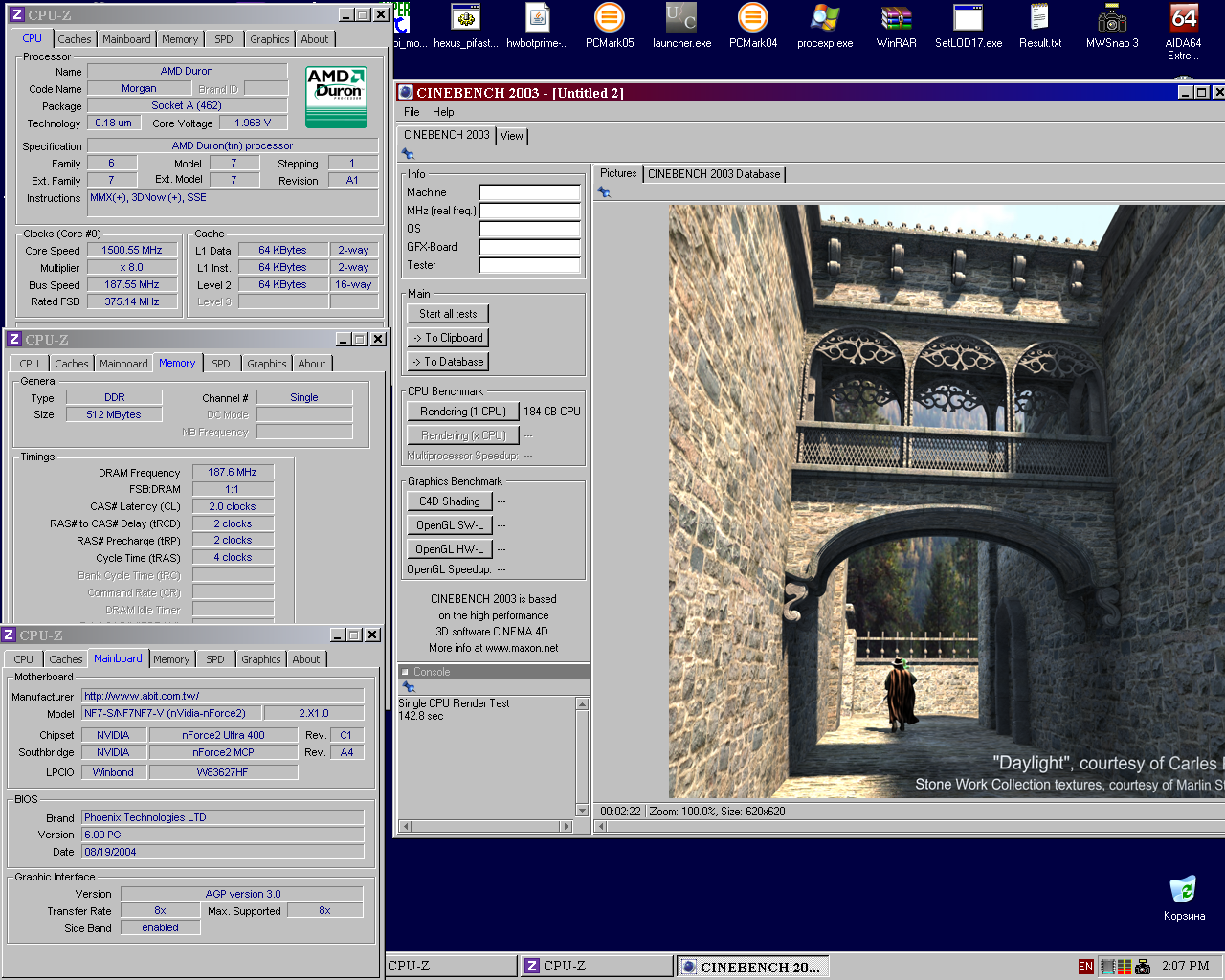
Task: Open SetLOD17.exe desktop icon
Action: click(x=969, y=26)
